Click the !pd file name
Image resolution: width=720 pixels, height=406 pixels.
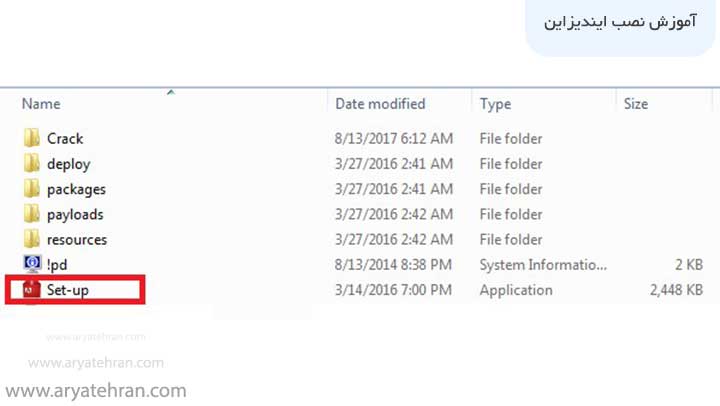[x=57, y=265]
